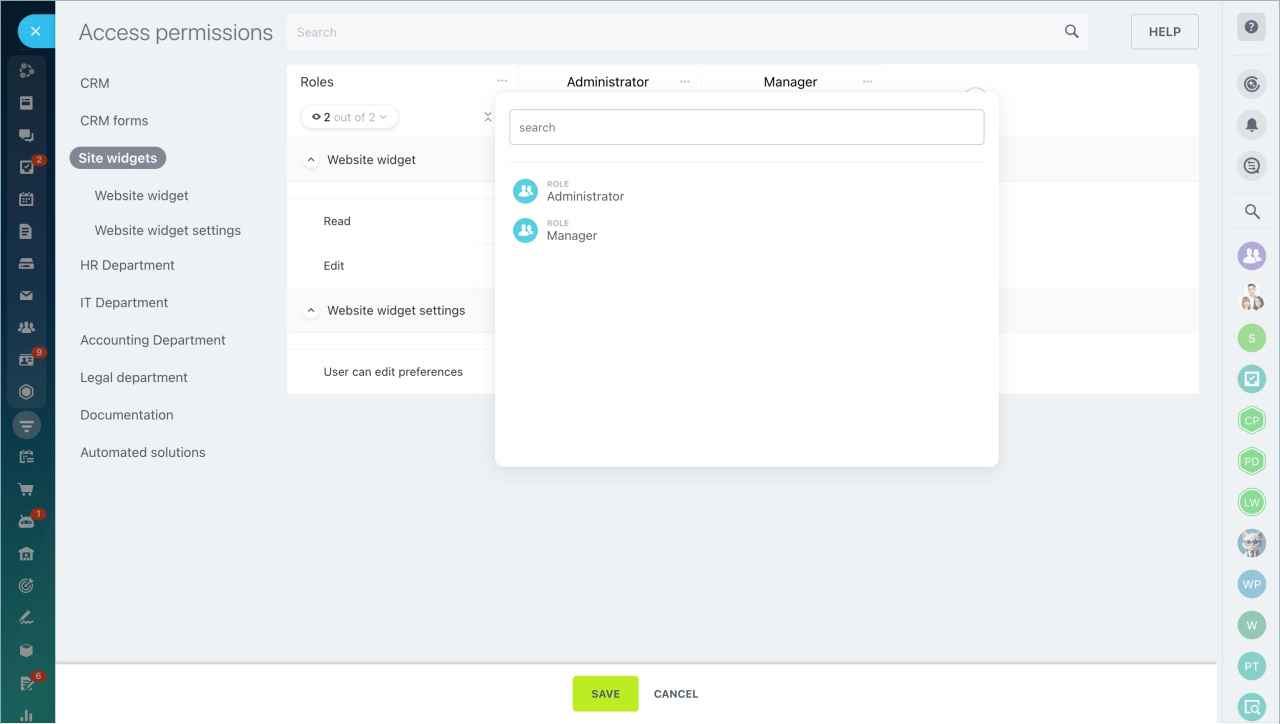
Task: Go to the CRM forms section
Action: [114, 121]
